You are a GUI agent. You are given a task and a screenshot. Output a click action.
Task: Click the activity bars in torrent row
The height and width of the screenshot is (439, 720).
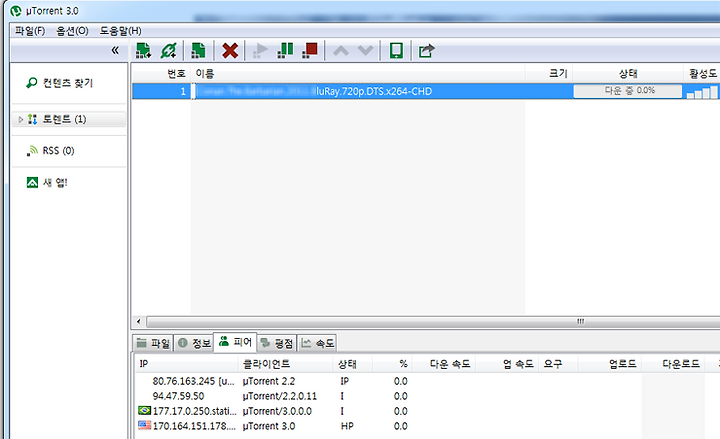[x=702, y=92]
